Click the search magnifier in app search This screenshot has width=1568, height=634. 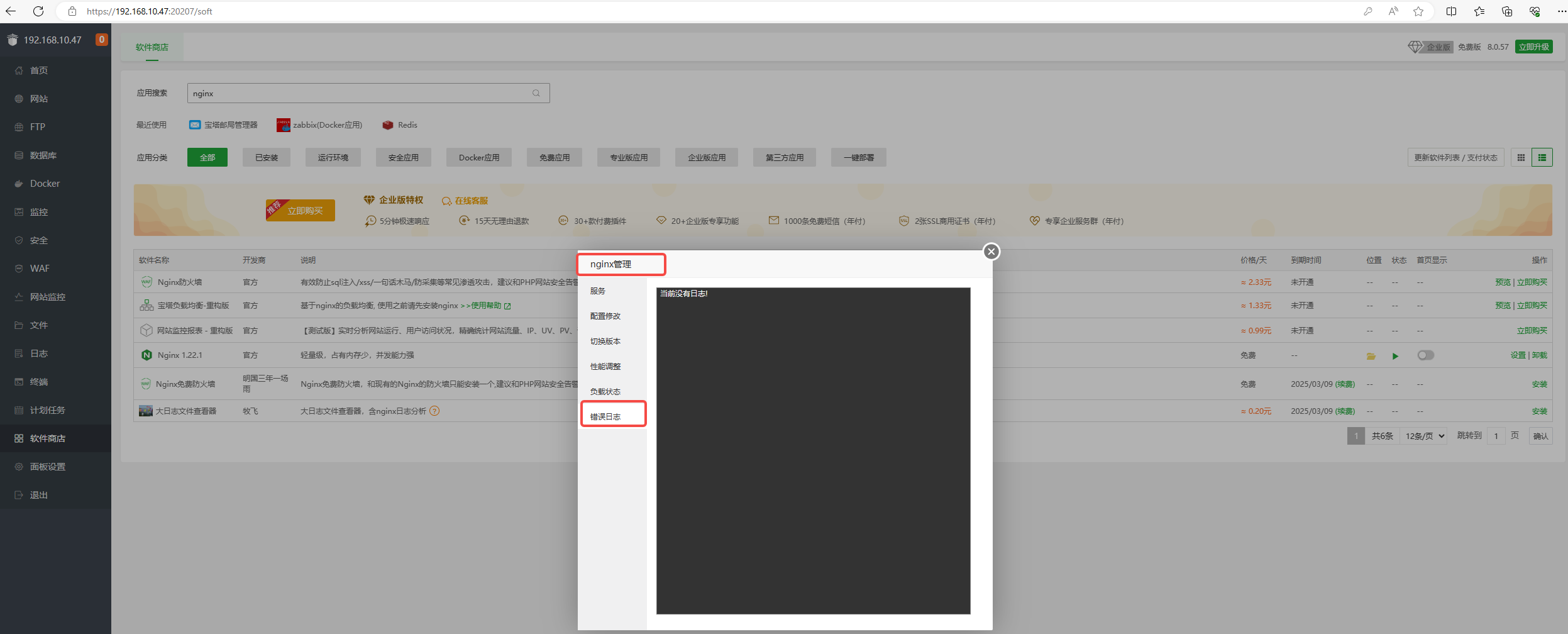(x=536, y=93)
